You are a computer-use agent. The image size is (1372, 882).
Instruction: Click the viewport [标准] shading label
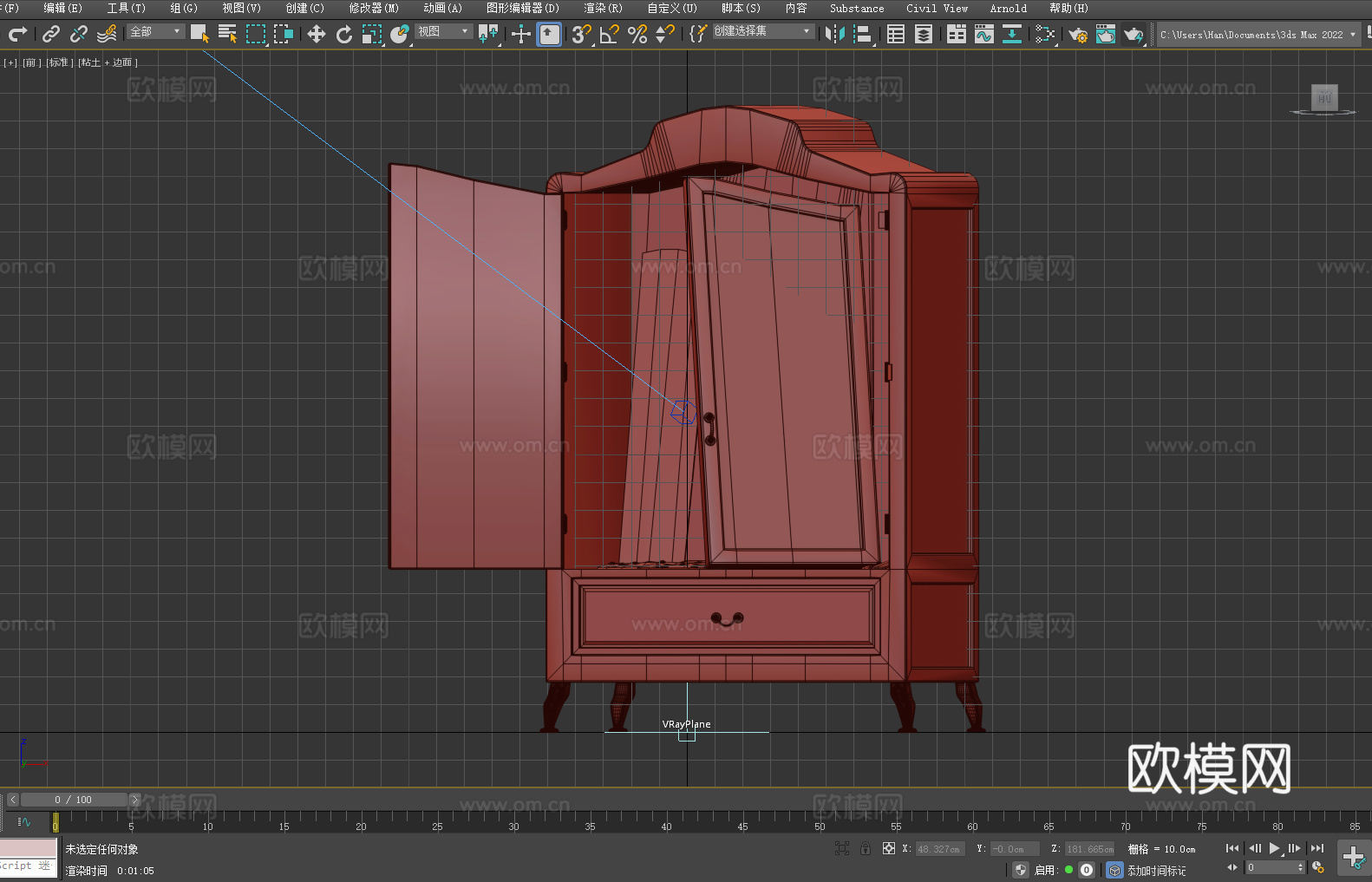(59, 62)
